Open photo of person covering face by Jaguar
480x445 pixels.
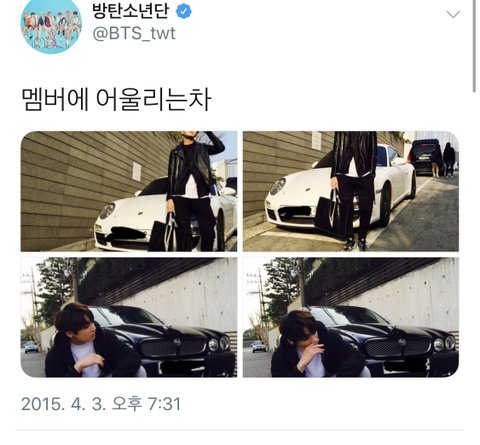351,317
